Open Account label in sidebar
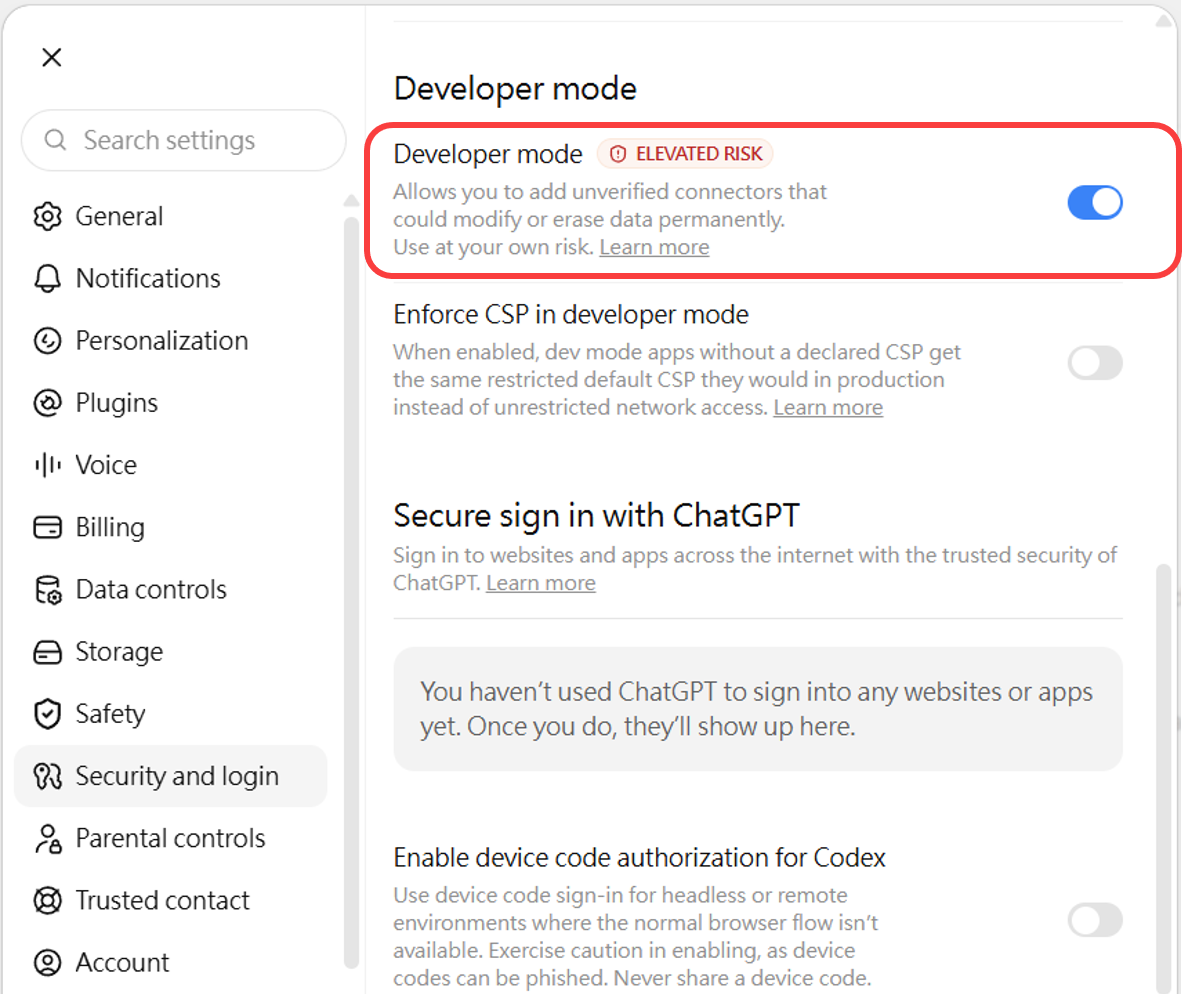Image resolution: width=1189 pixels, height=994 pixels. tap(122, 963)
